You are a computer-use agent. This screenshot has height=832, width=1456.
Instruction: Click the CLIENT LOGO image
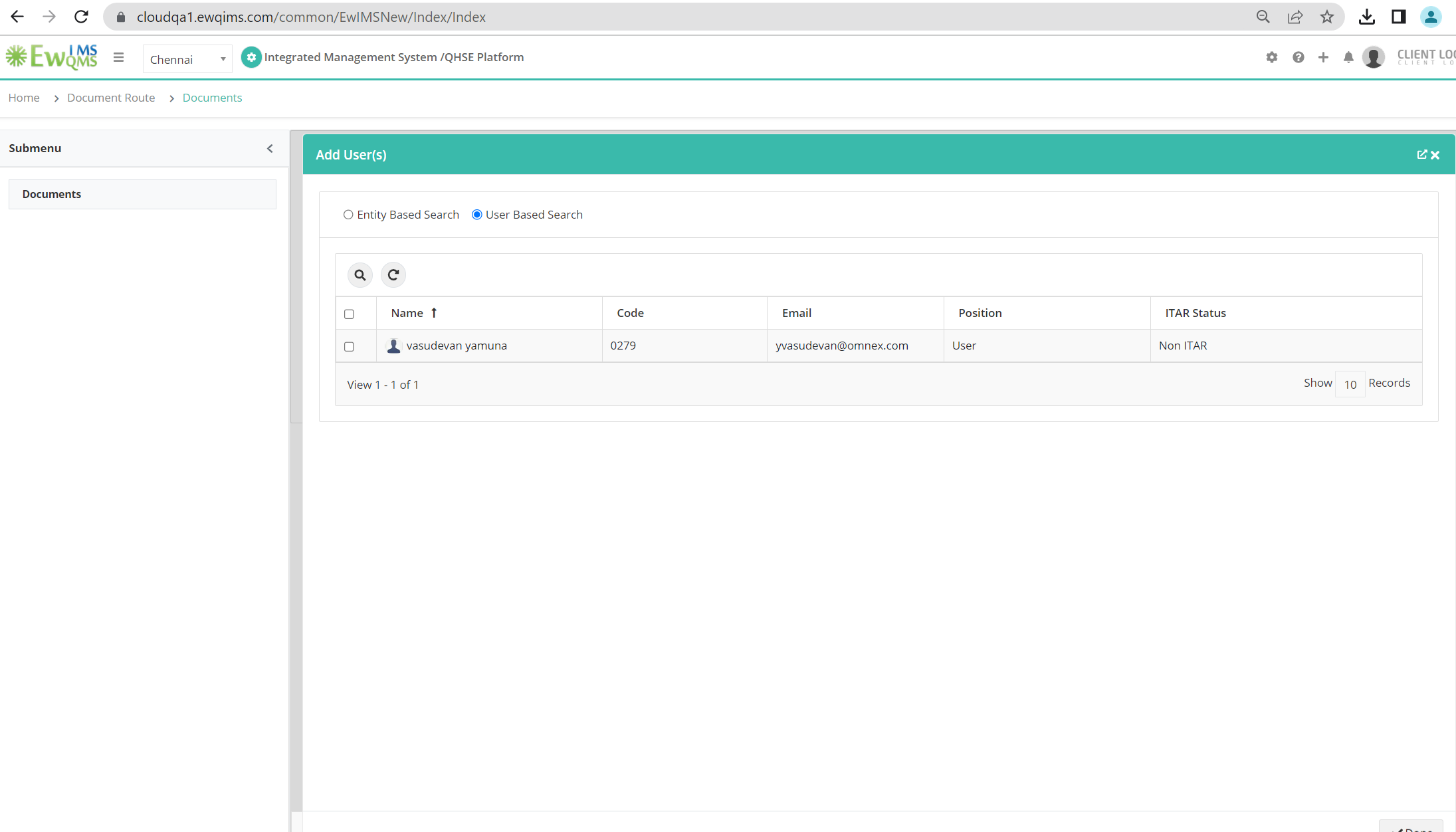coord(1426,57)
